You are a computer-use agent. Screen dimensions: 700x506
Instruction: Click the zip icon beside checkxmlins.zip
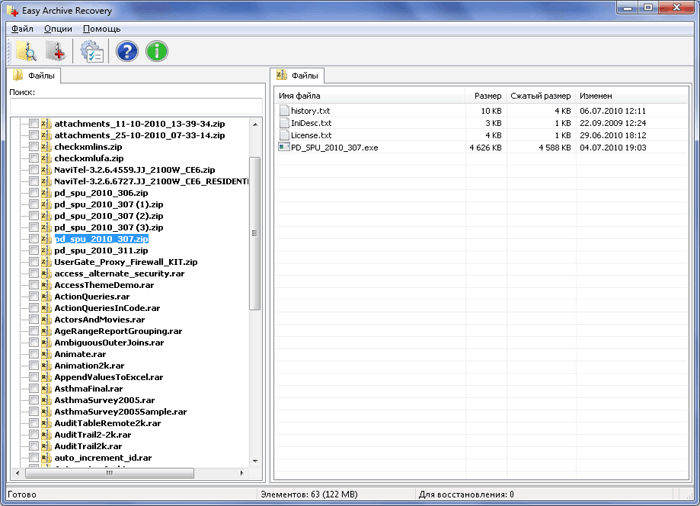click(46, 146)
